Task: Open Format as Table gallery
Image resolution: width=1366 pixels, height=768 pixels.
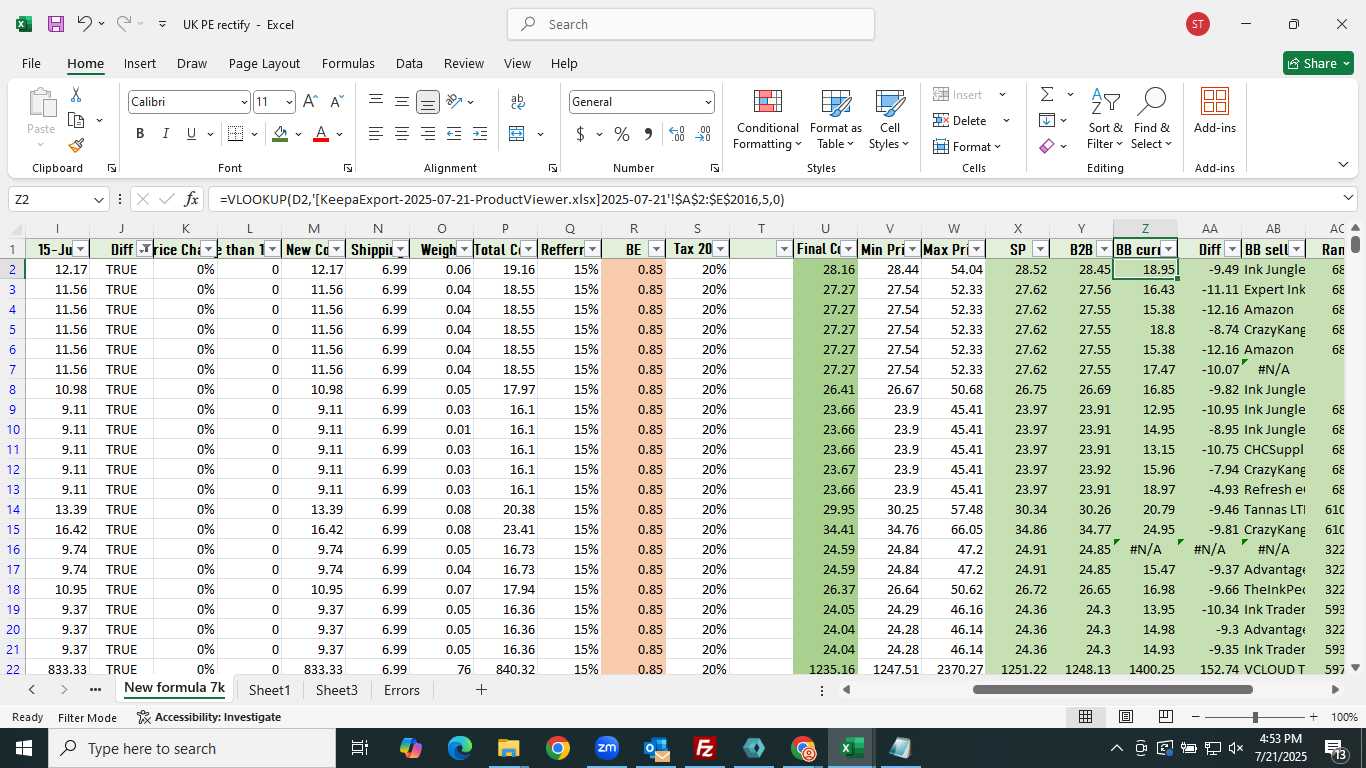Action: (835, 119)
